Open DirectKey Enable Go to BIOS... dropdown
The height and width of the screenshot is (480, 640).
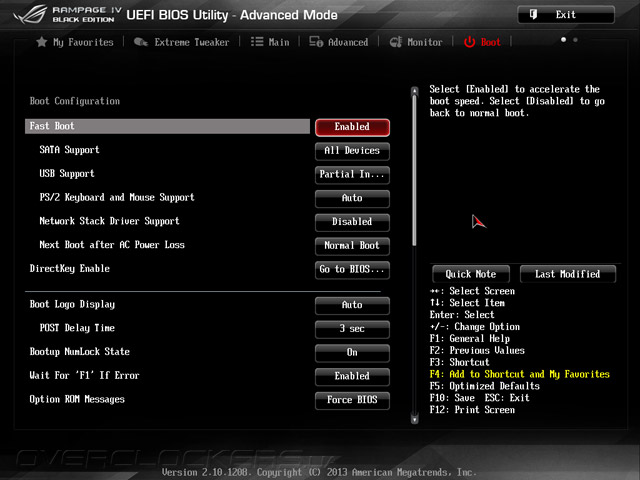[x=352, y=269]
